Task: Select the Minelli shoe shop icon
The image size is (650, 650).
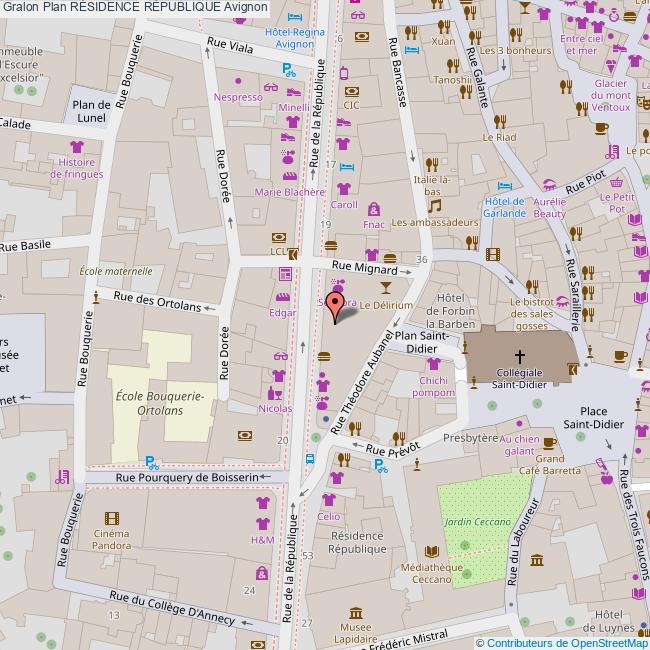Action: click(294, 92)
